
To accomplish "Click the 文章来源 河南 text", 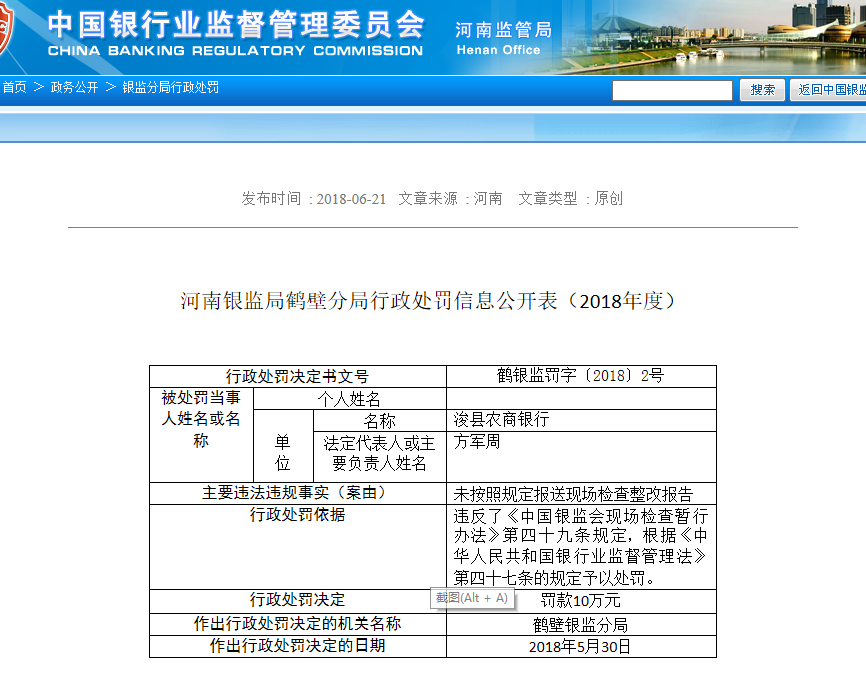I will 450,198.
